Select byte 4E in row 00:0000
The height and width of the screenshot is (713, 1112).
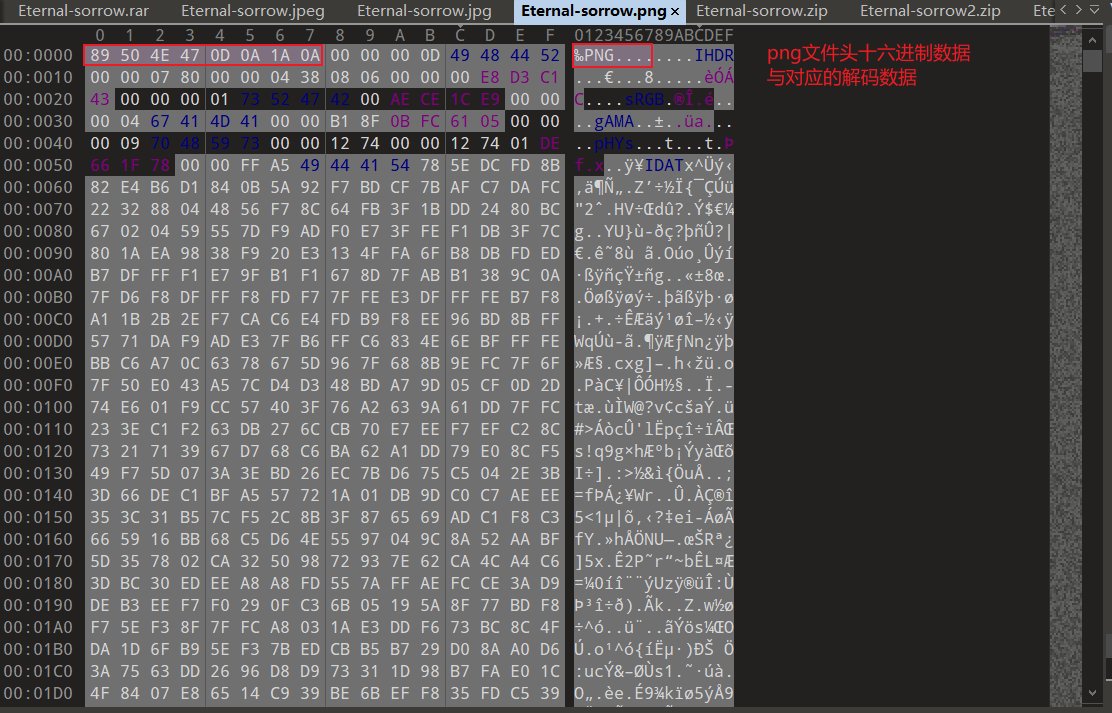[160, 55]
